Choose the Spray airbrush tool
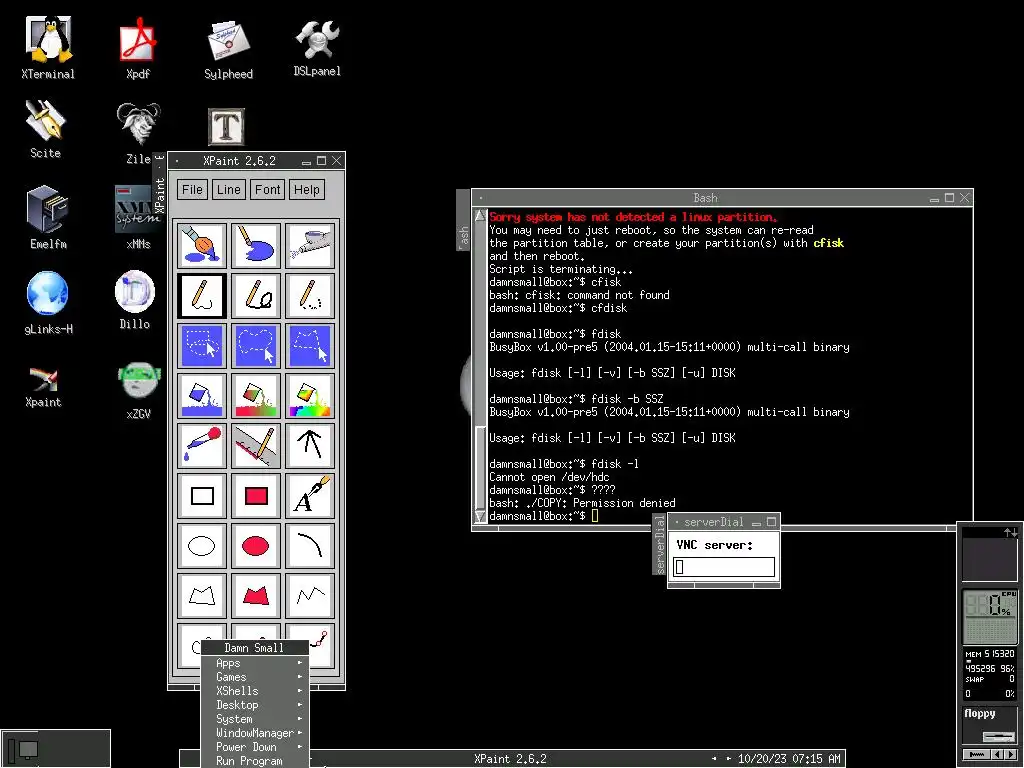 310,246
